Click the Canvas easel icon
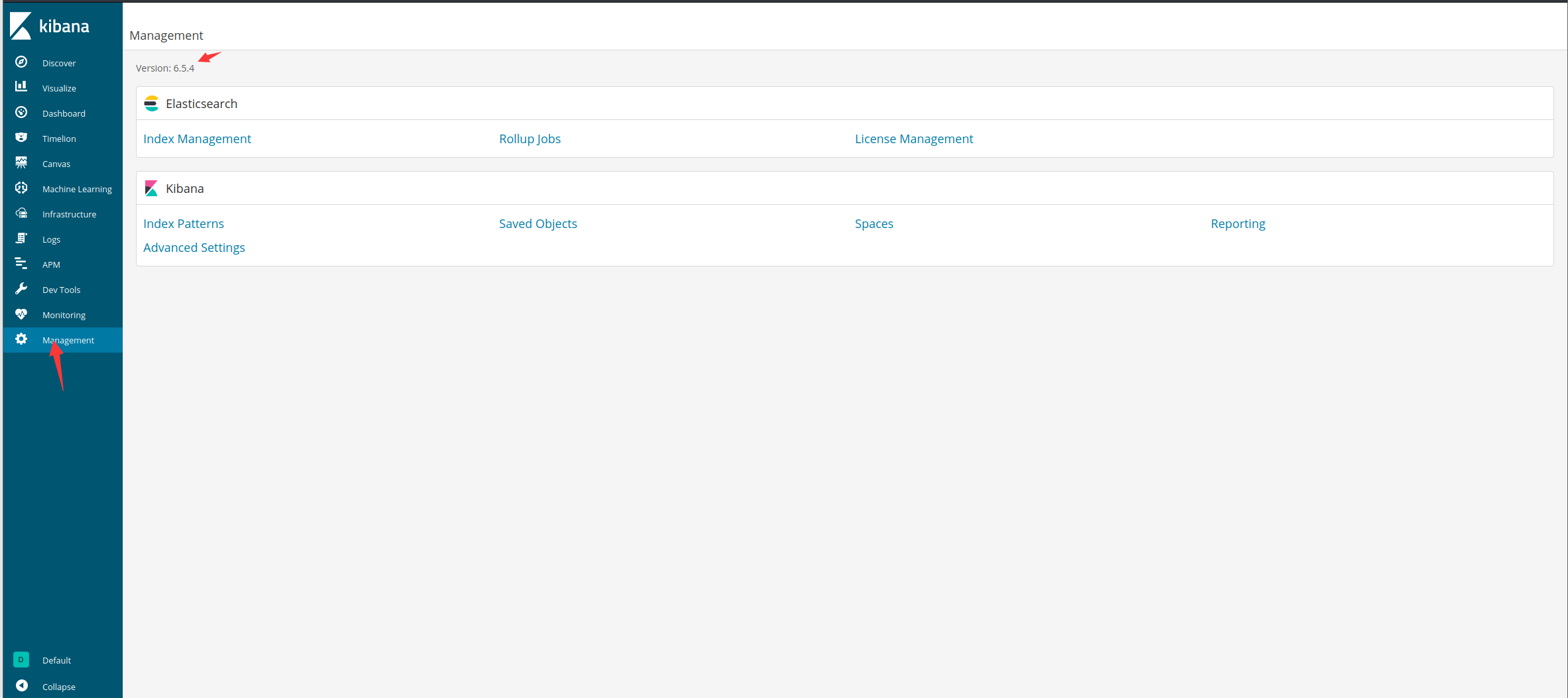Viewport: 1568px width, 698px height. tap(21, 163)
